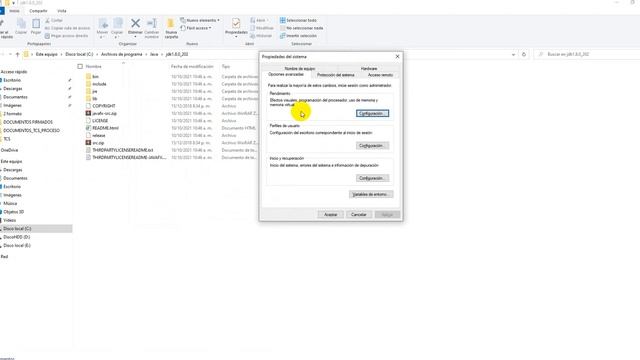Select the jre folder
640x360 pixels.
[95, 91]
